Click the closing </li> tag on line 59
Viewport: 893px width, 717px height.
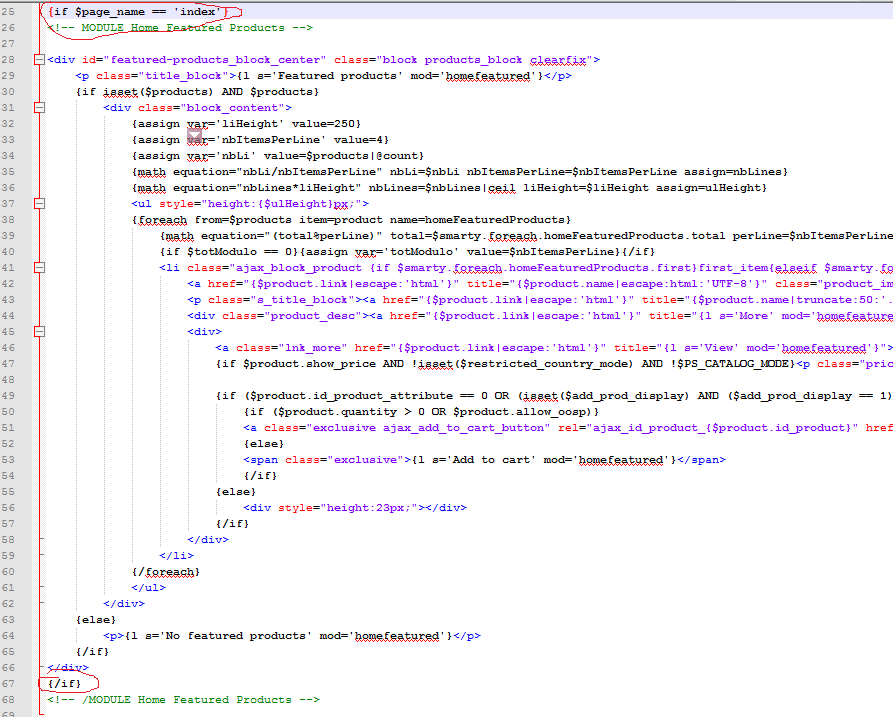point(177,555)
